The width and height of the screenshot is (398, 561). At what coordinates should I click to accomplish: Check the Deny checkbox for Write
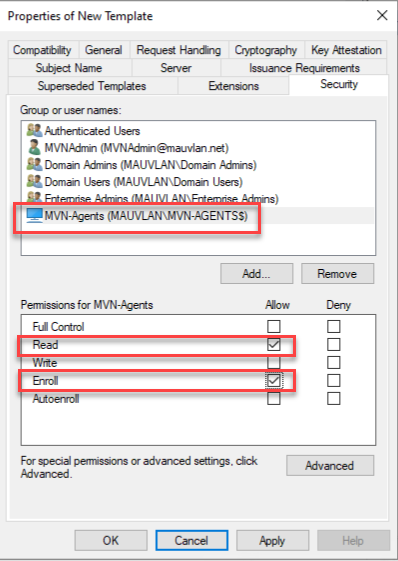[334, 362]
